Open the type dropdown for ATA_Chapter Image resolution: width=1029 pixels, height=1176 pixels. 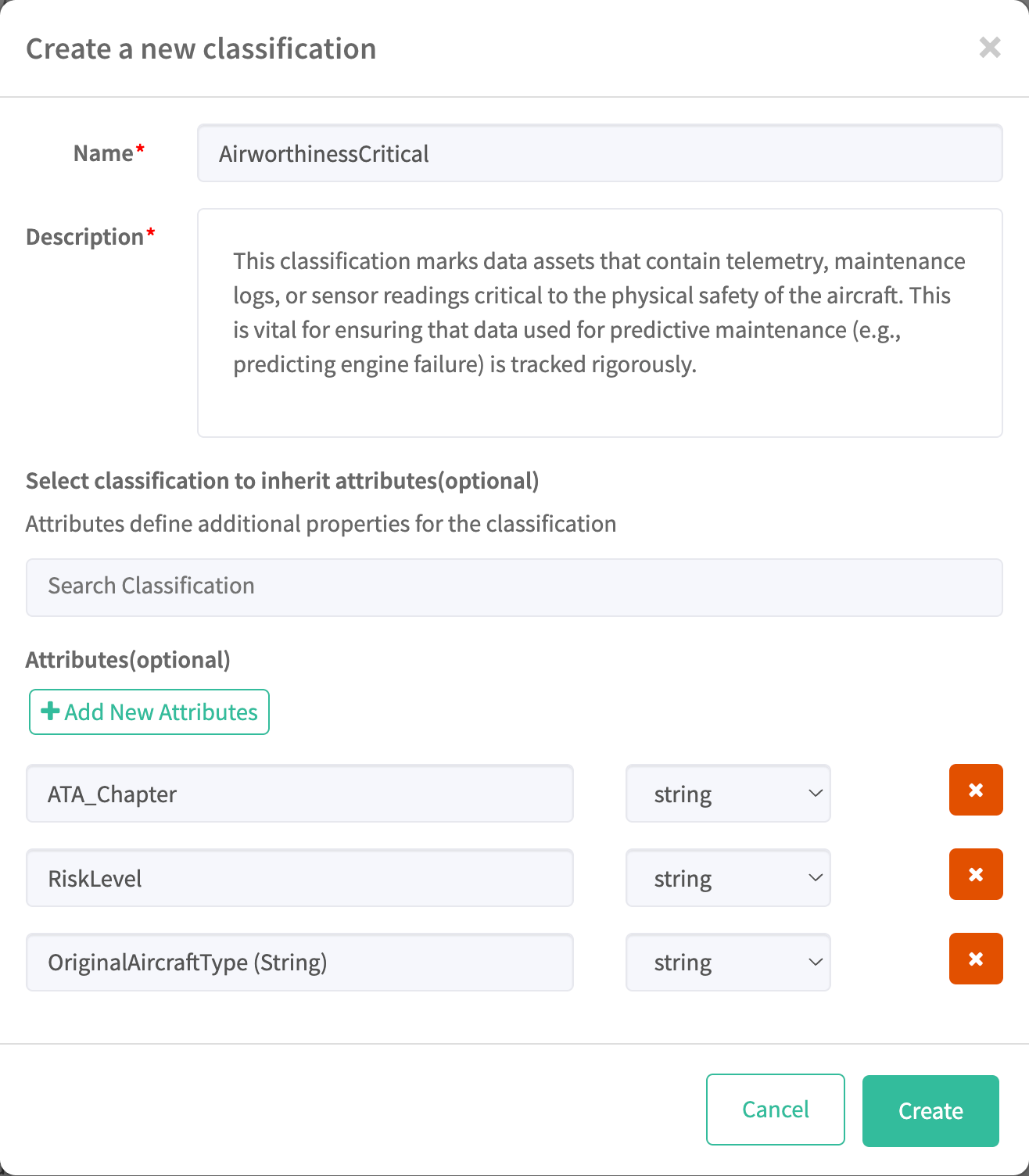tap(727, 794)
